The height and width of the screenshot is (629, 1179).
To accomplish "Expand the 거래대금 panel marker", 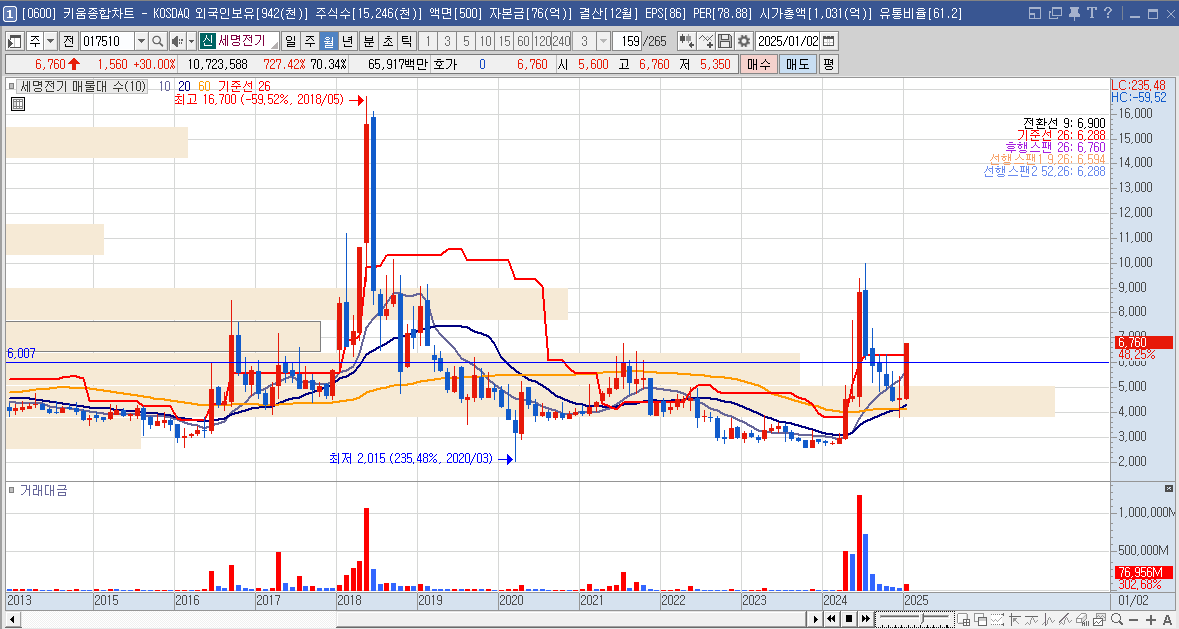I will 11,490.
